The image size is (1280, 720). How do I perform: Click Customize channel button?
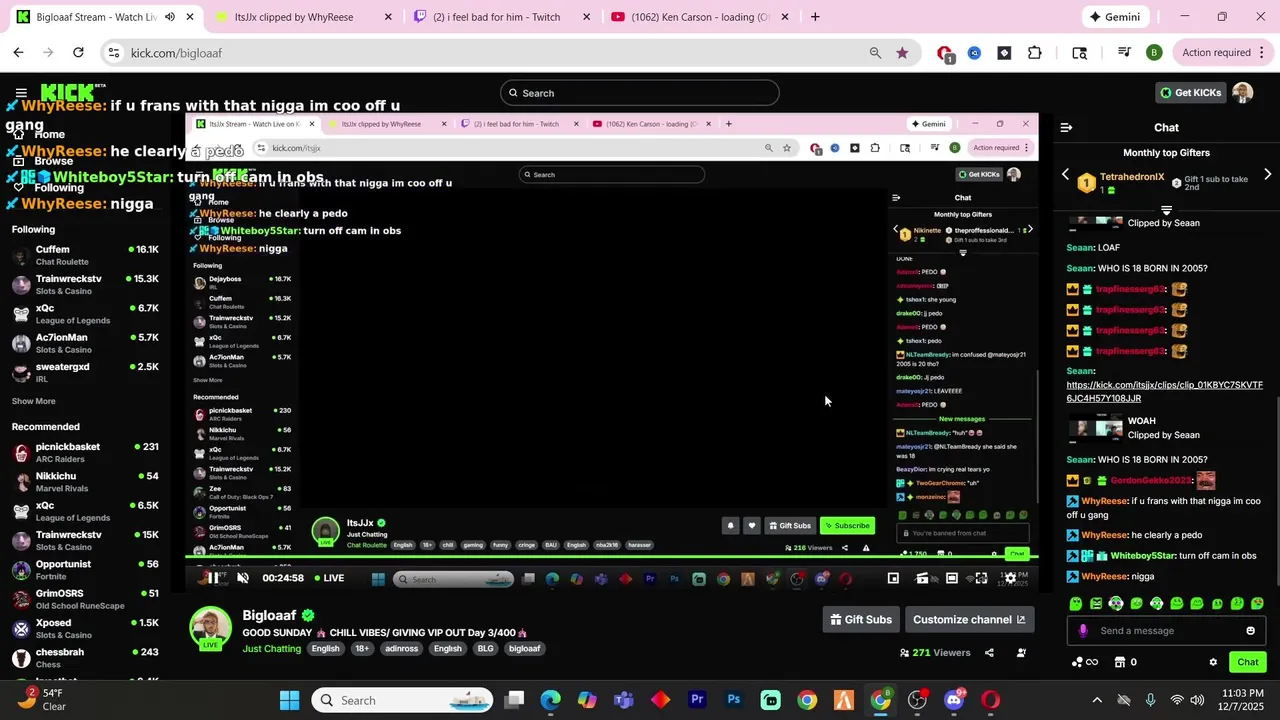[x=969, y=619]
